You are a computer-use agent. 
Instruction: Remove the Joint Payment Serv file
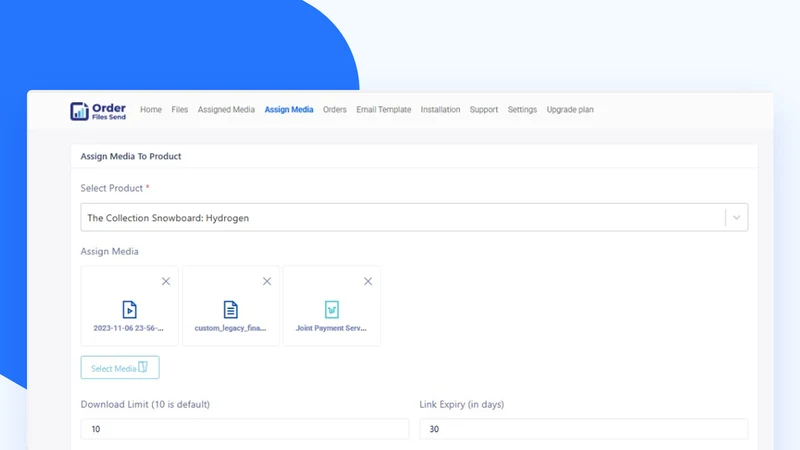[x=368, y=281]
